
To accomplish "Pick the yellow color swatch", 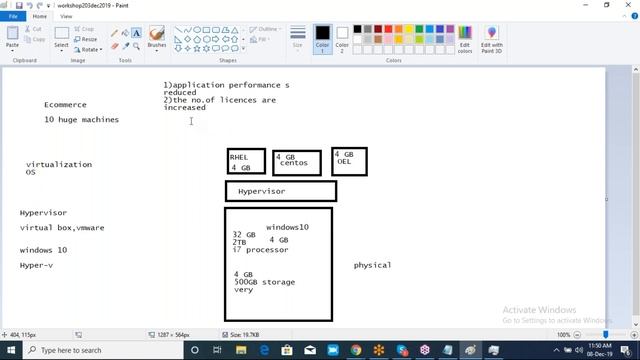I will (409, 29).
